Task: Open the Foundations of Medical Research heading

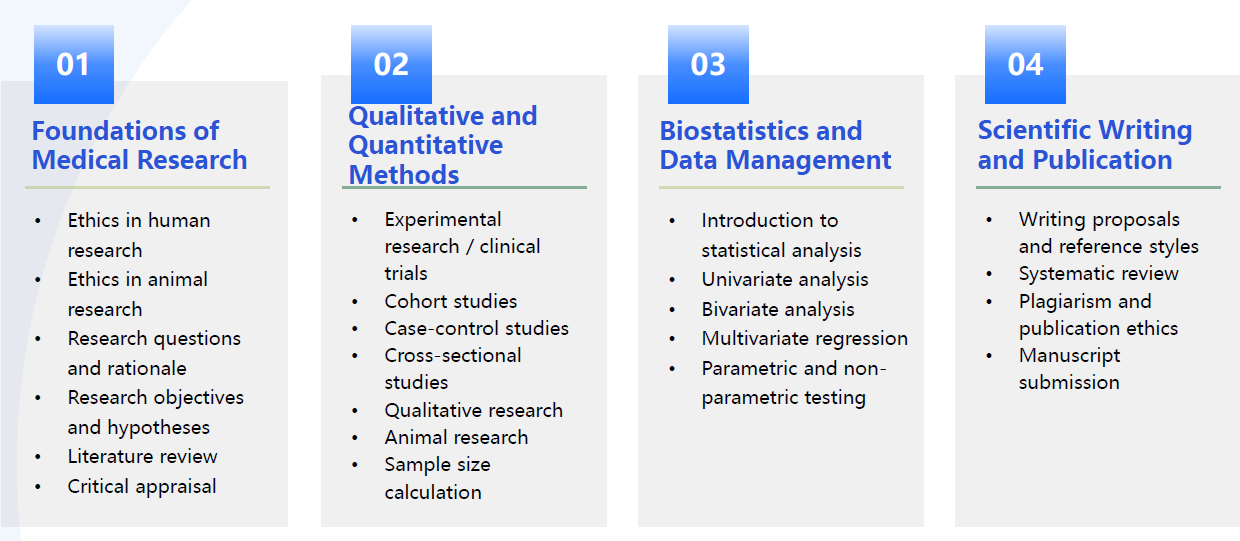Action: (x=139, y=145)
